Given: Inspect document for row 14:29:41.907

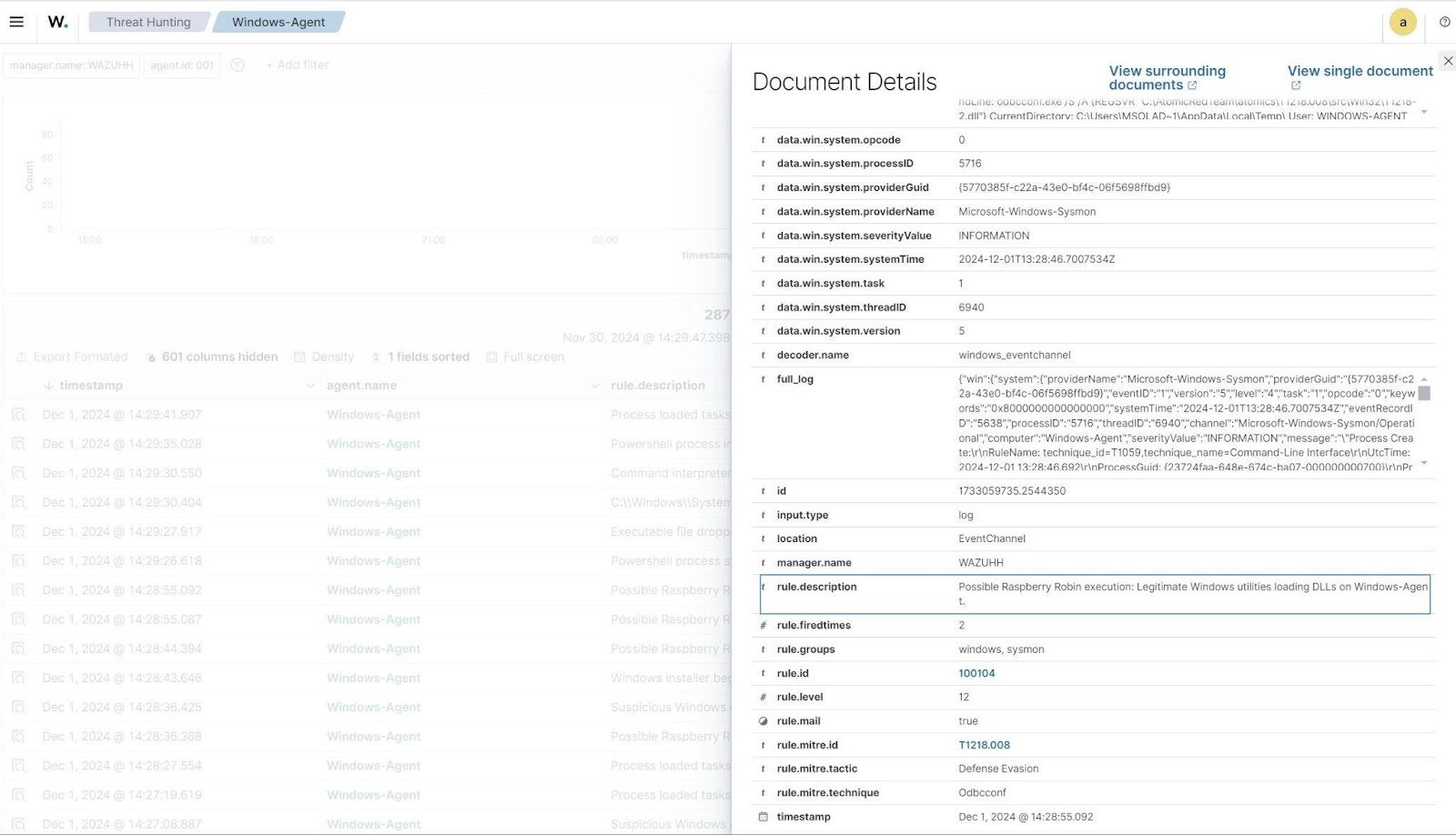Looking at the screenshot, I should pyautogui.click(x=18, y=415).
